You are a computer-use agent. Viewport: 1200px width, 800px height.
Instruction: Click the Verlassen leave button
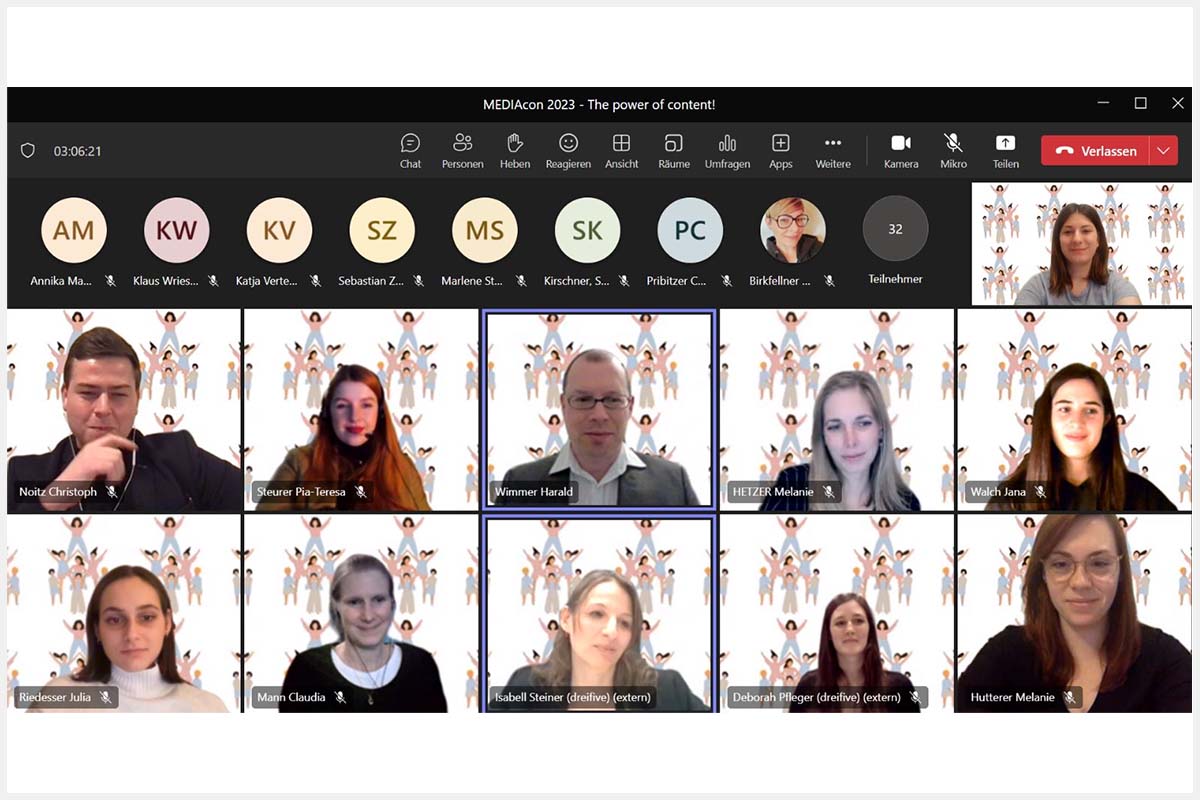tap(1096, 151)
